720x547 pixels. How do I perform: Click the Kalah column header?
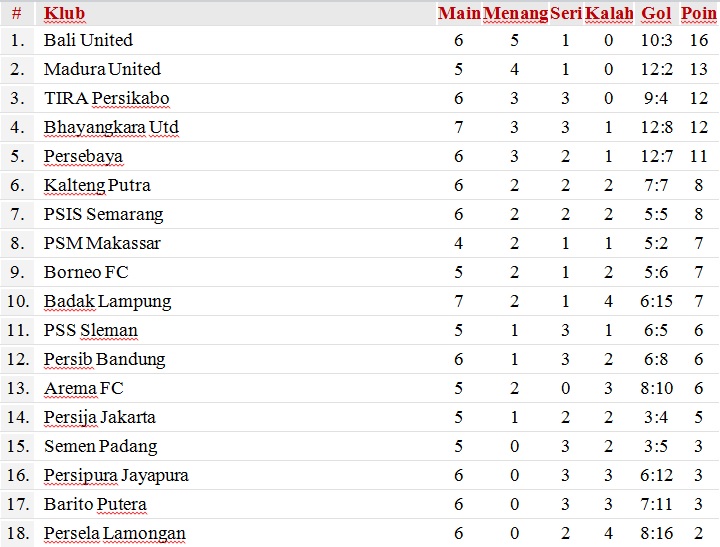(609, 14)
